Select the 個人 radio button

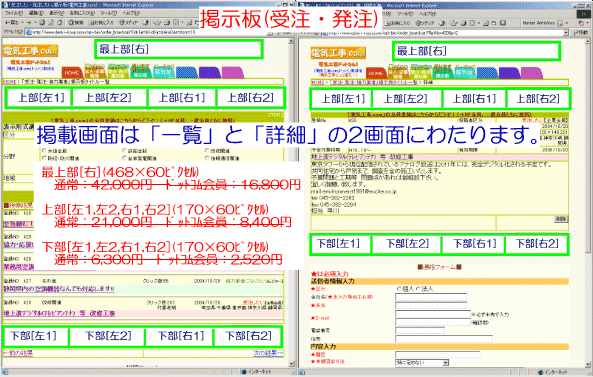(398, 289)
